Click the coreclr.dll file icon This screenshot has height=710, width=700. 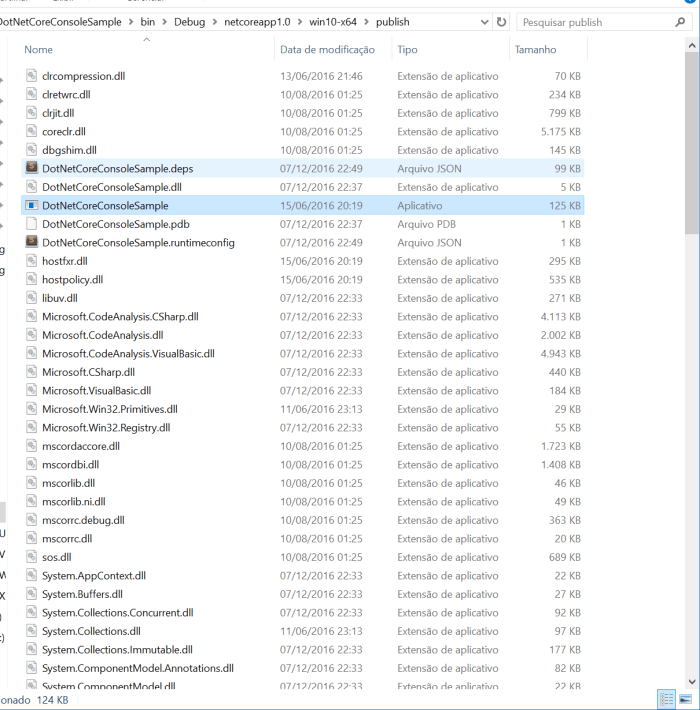(31, 131)
